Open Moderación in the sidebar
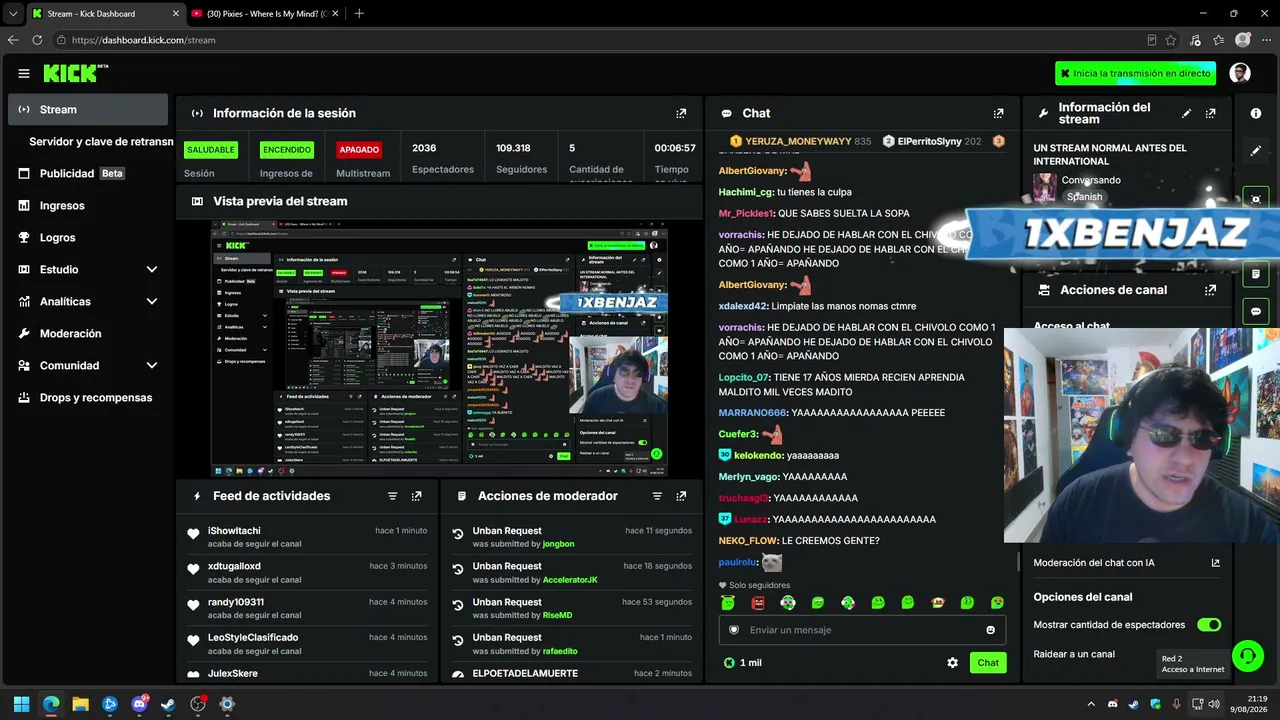 (88, 334)
